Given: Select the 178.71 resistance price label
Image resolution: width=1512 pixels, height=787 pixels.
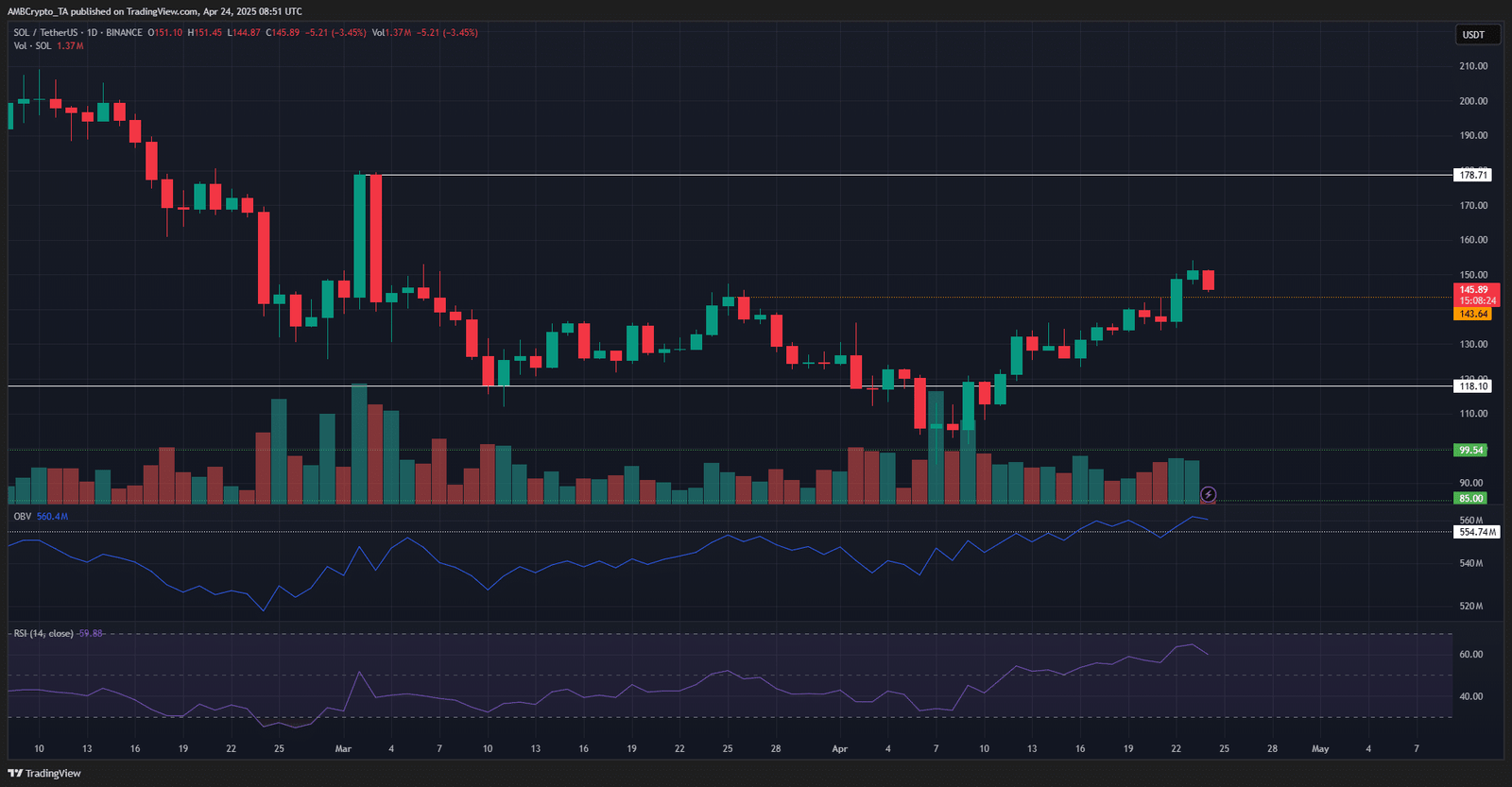Looking at the screenshot, I should [1472, 175].
